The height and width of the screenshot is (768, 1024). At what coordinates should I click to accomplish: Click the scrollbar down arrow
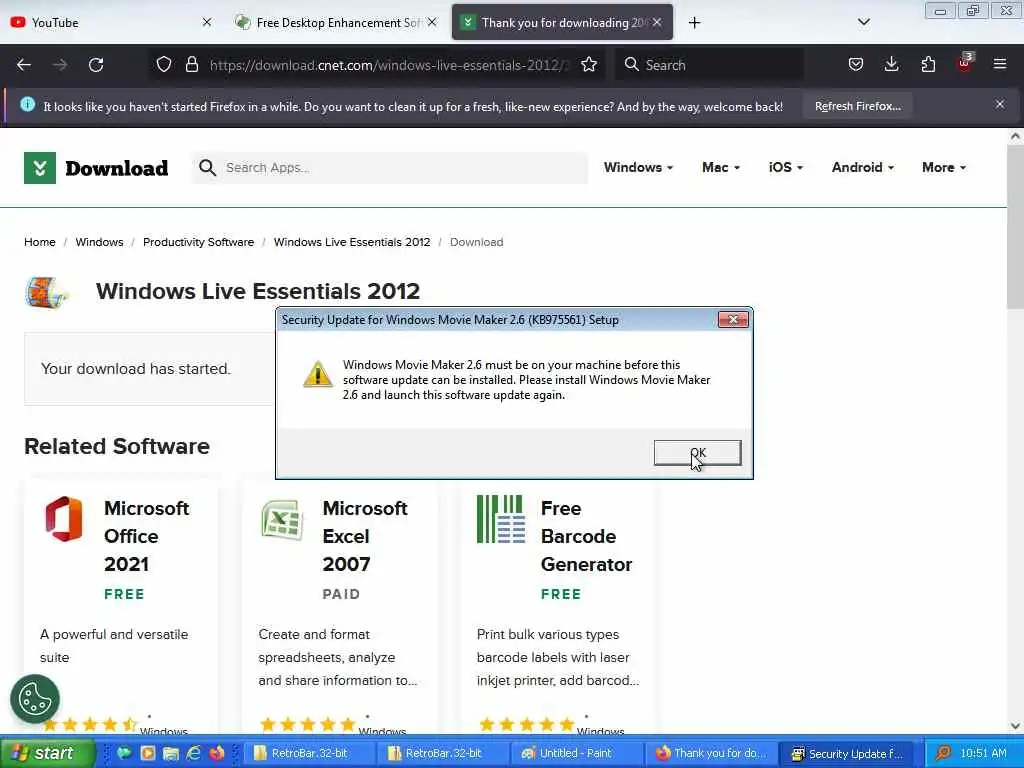pos(1015,726)
